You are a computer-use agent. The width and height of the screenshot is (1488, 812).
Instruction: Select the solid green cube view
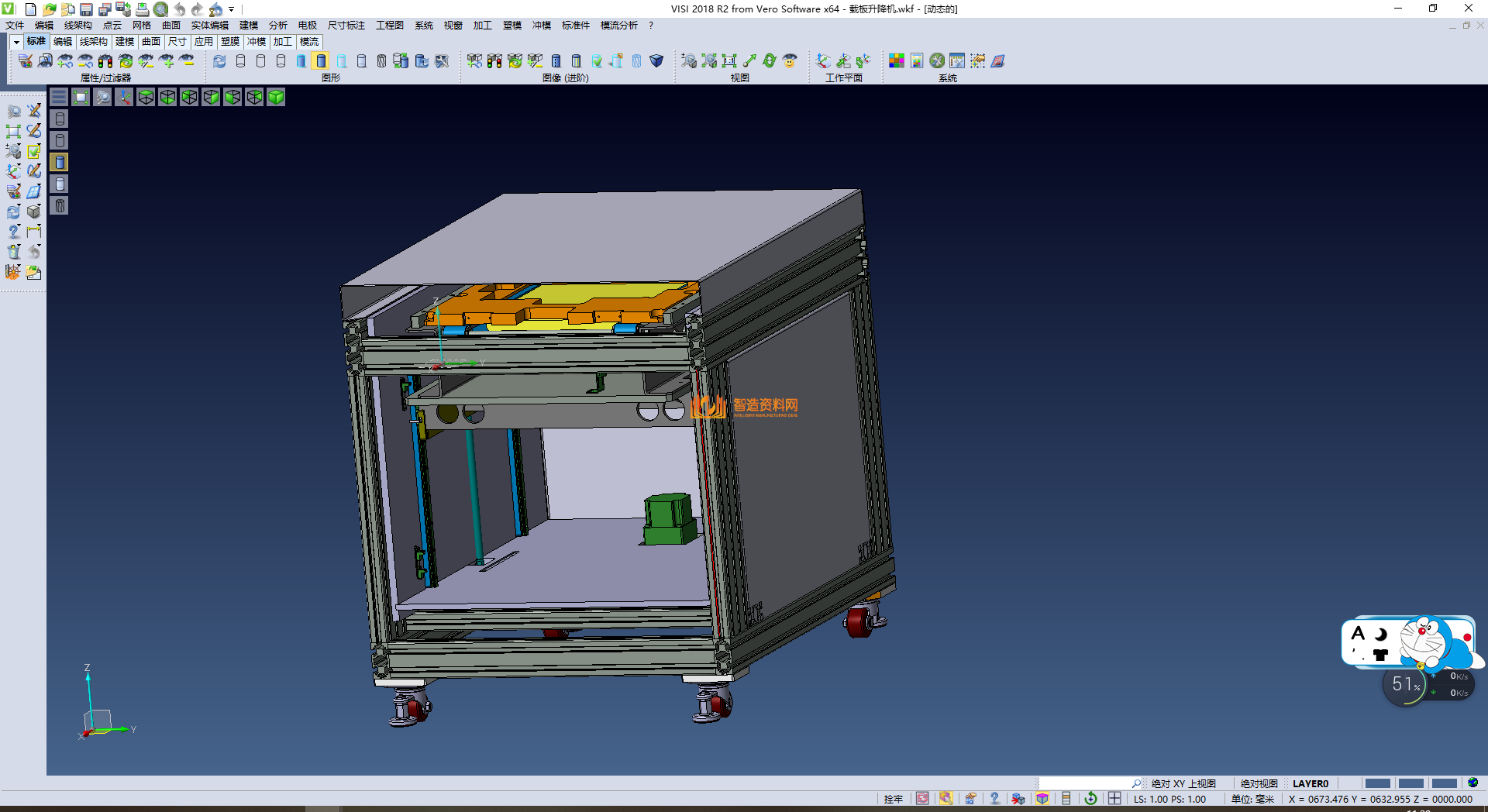point(276,97)
